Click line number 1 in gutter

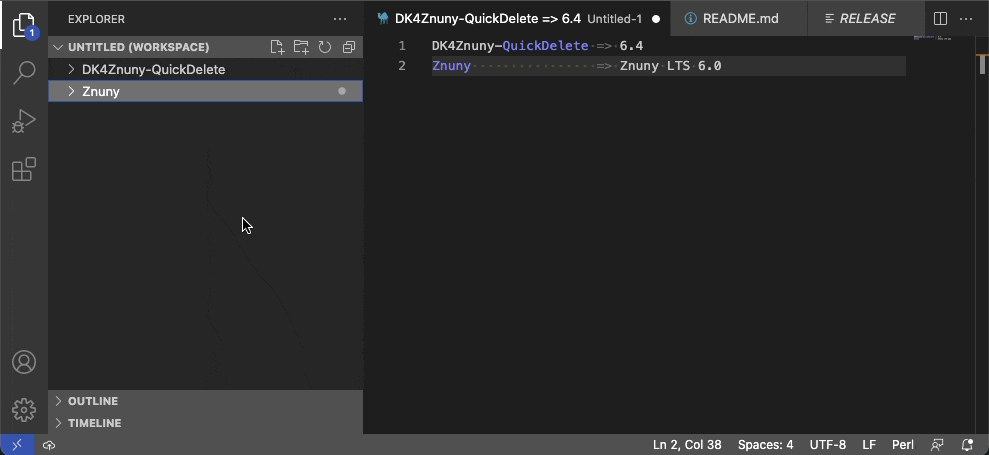[402, 46]
